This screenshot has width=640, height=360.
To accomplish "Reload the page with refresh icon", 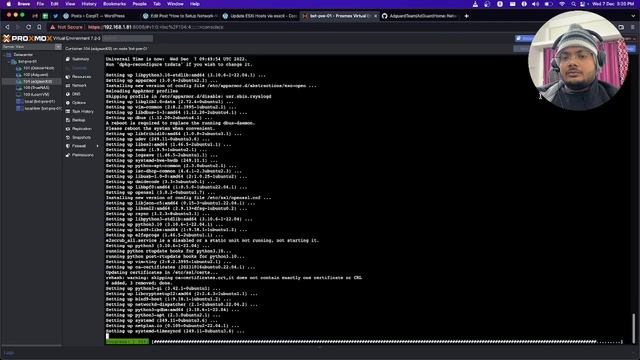I will (x=28, y=27).
